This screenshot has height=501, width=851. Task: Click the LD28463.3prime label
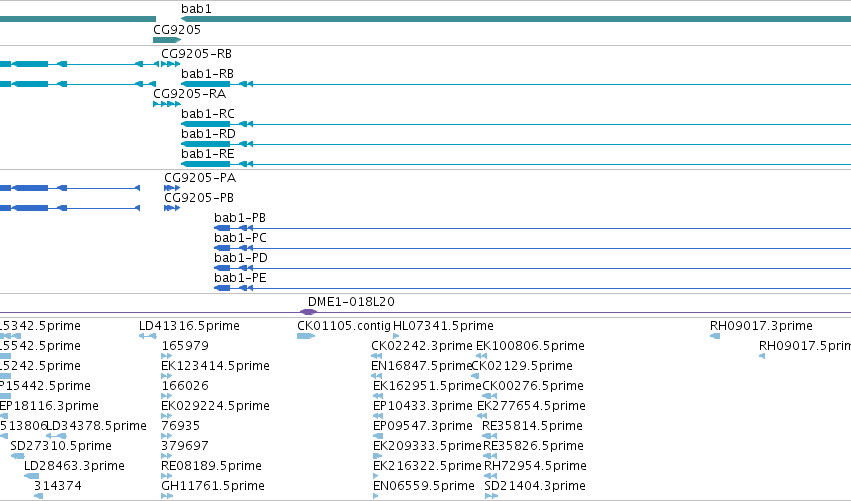pos(74,467)
